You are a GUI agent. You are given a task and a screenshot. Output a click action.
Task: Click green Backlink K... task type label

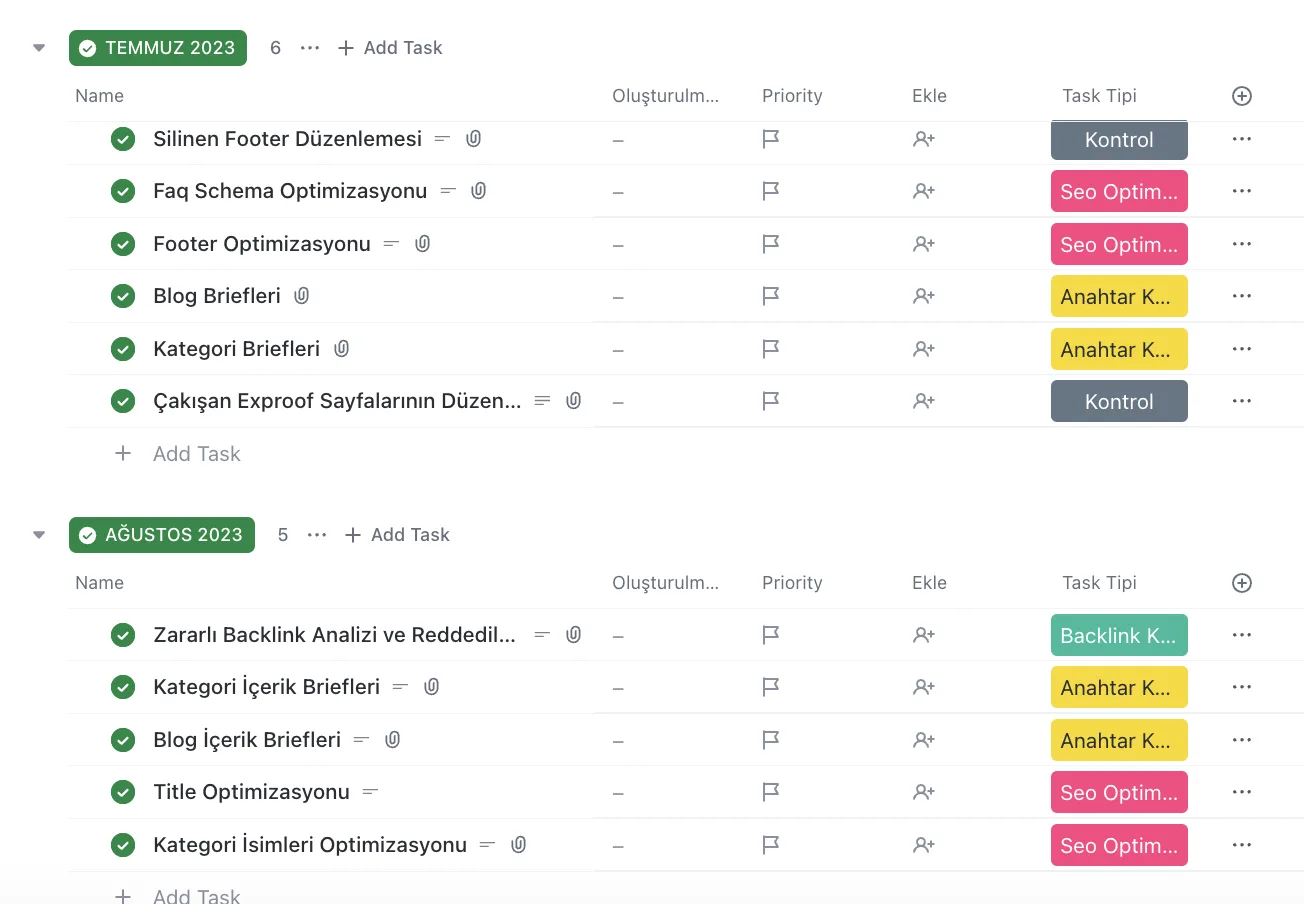[x=1119, y=635]
